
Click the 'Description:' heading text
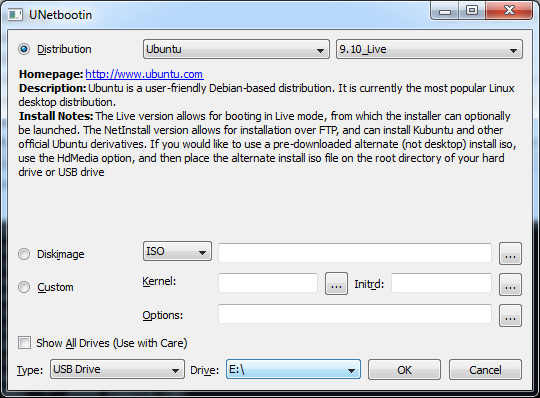(x=52, y=88)
